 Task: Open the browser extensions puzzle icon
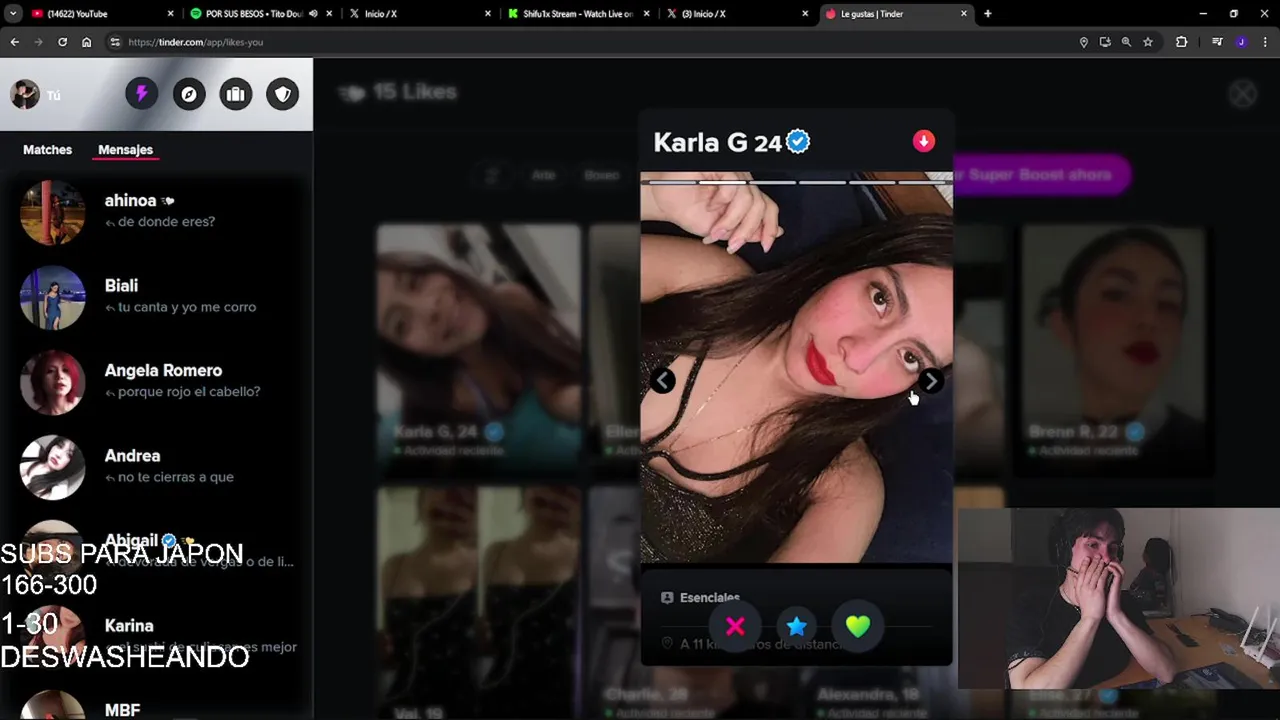click(x=1182, y=42)
